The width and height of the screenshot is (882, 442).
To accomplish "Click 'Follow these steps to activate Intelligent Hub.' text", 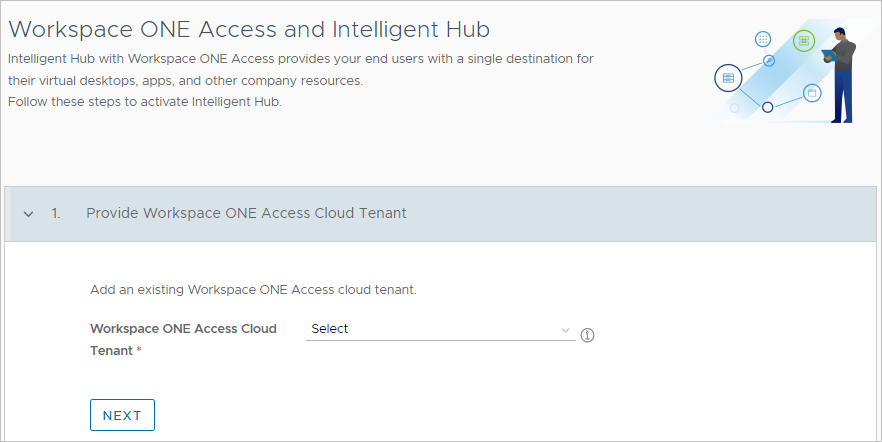I will tap(145, 102).
